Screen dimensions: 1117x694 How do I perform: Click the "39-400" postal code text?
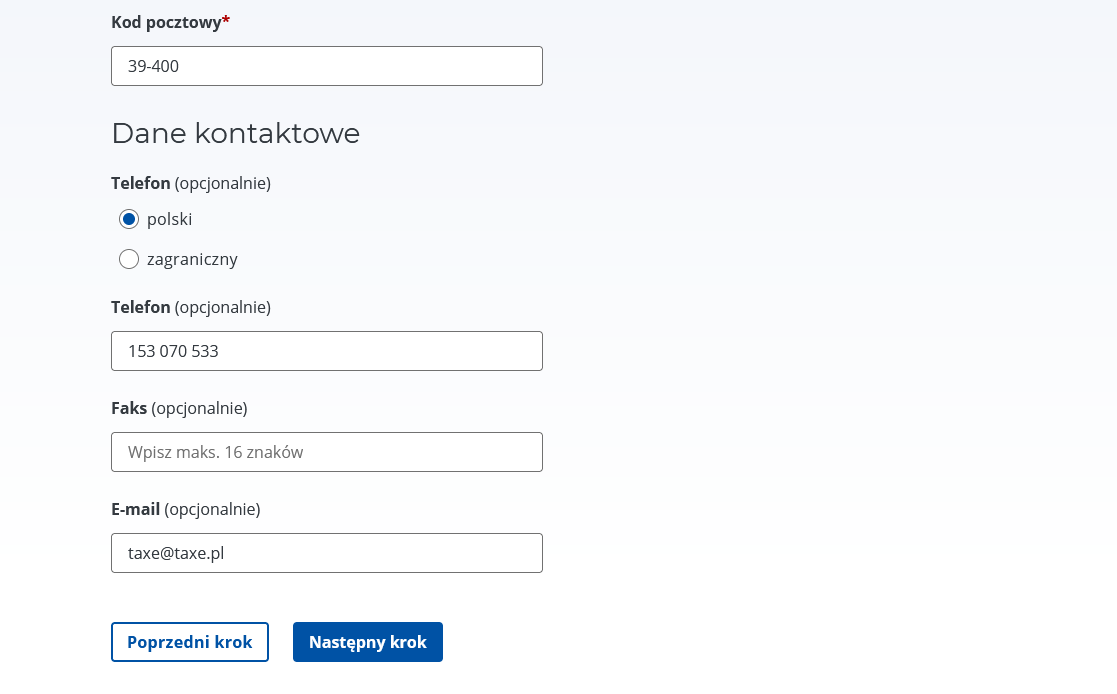154,66
